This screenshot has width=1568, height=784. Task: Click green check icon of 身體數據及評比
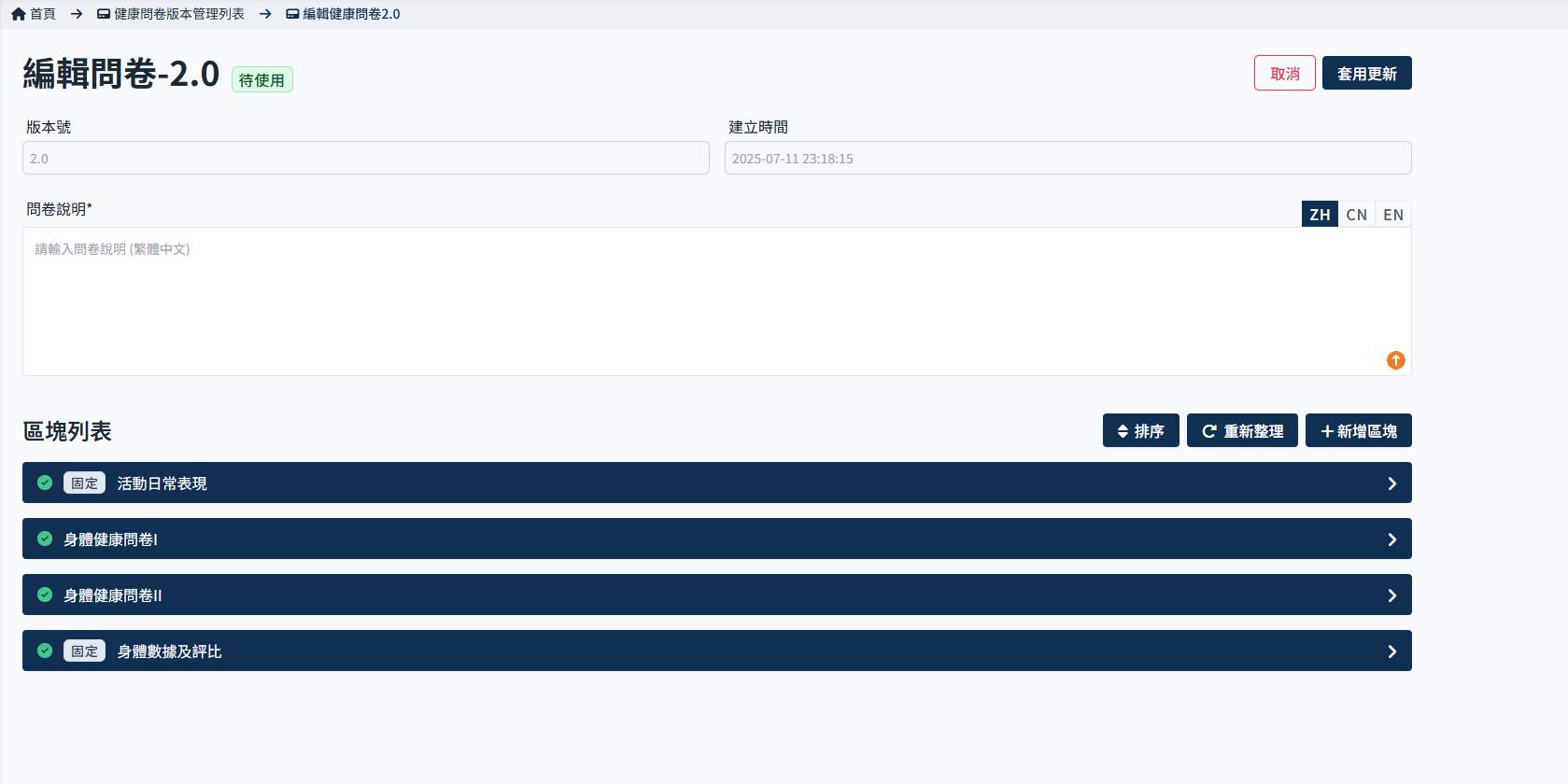coord(45,651)
